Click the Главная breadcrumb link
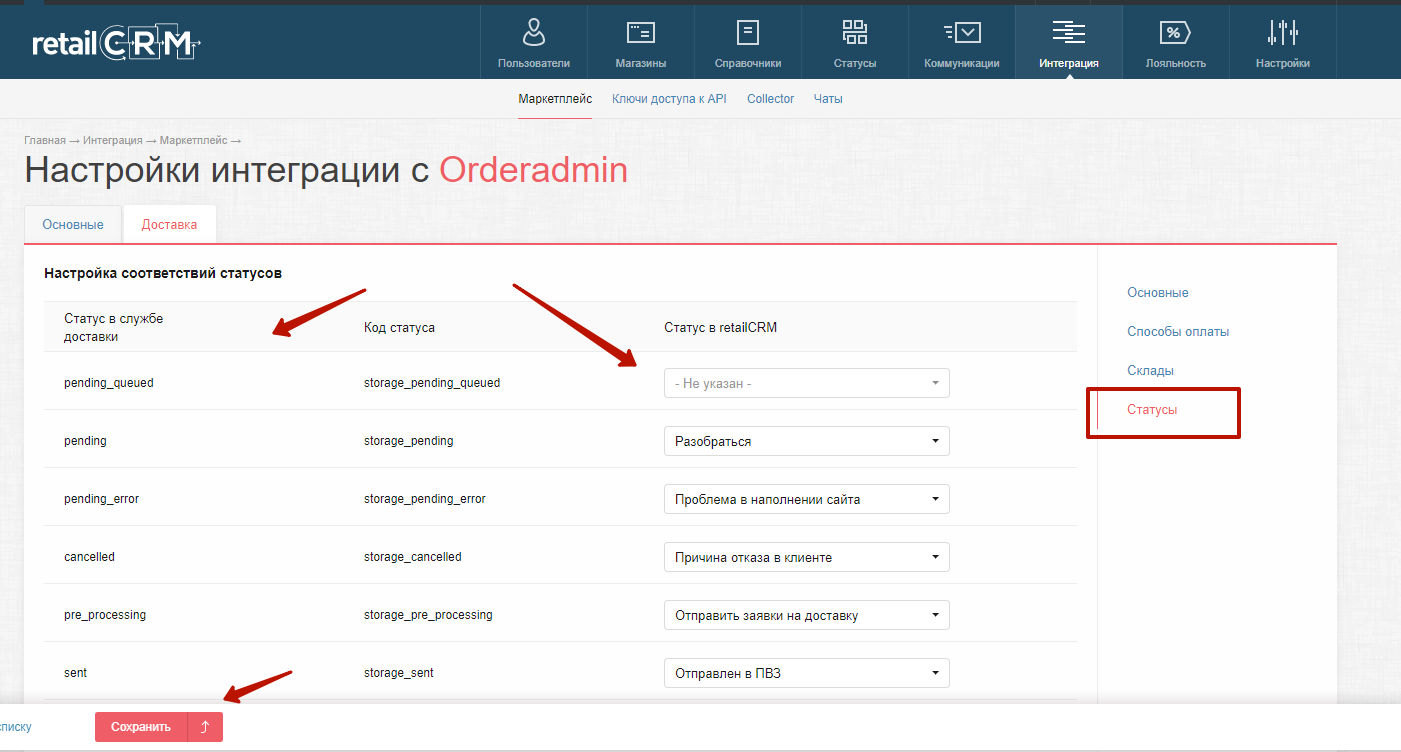Screen dimensions: 1401x752 click(45, 140)
